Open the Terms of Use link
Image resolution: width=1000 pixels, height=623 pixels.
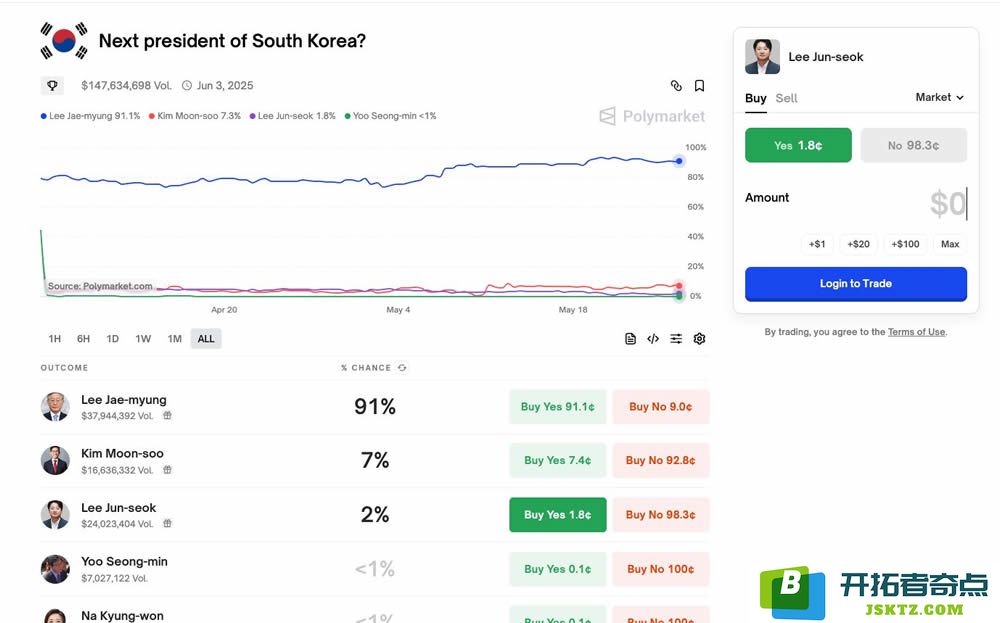point(916,332)
